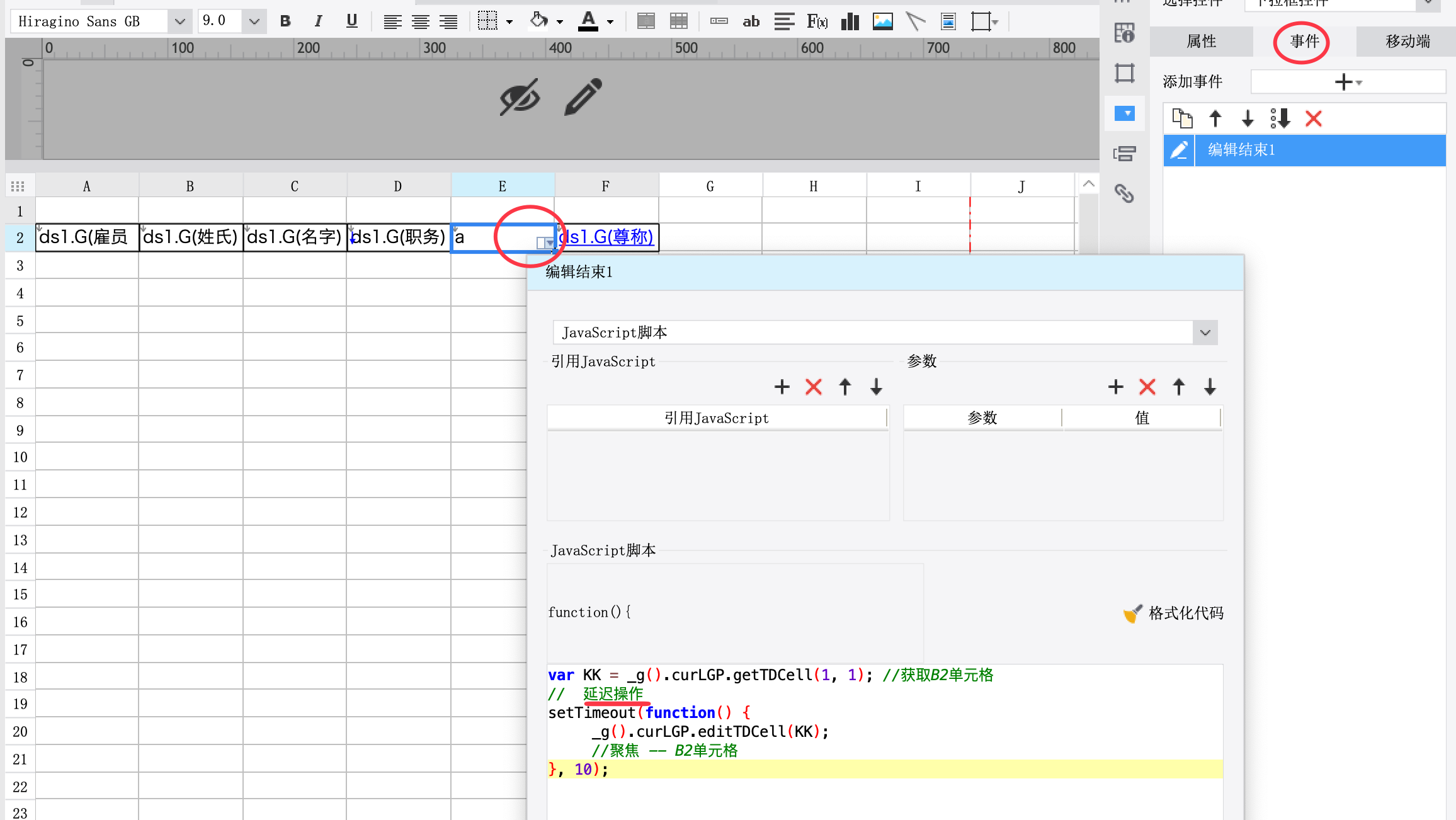
Task: Expand the font color dropdown arrow
Action: (x=610, y=22)
